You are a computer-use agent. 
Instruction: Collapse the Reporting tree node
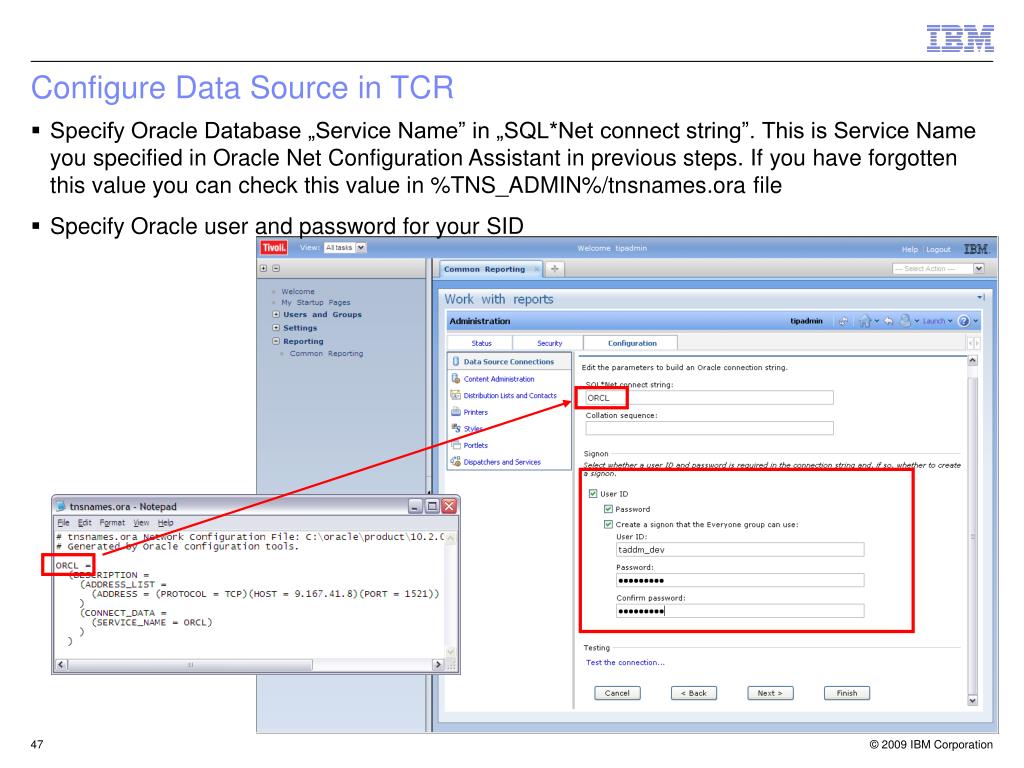(276, 341)
